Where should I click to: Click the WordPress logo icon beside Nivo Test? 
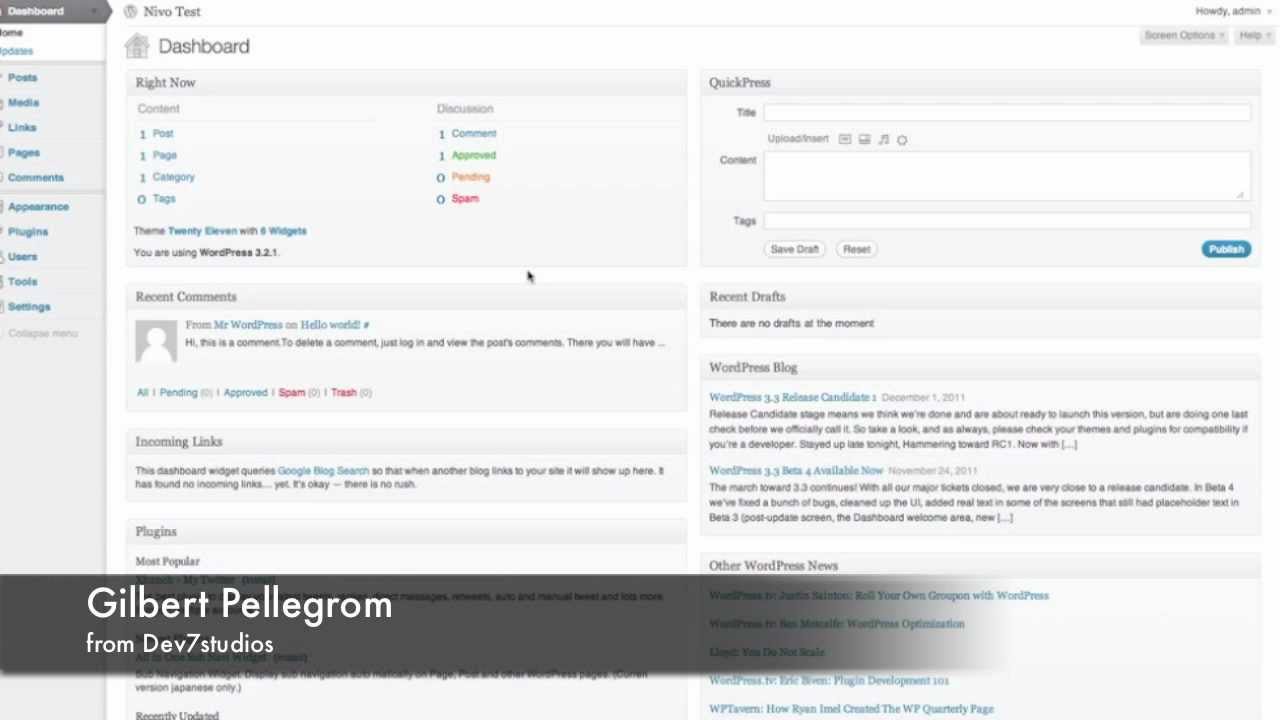[130, 11]
